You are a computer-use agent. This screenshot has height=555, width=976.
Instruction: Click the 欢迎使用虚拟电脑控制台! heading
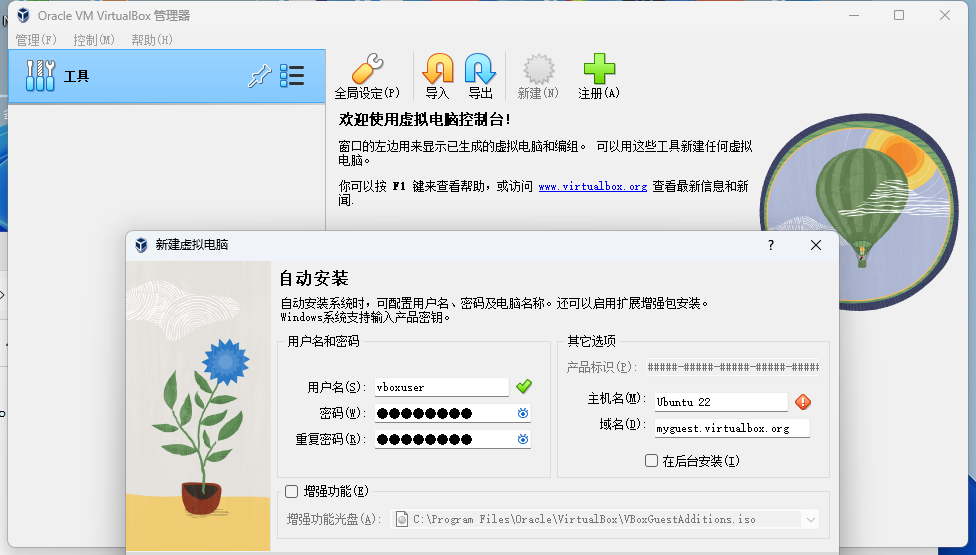pos(425,119)
